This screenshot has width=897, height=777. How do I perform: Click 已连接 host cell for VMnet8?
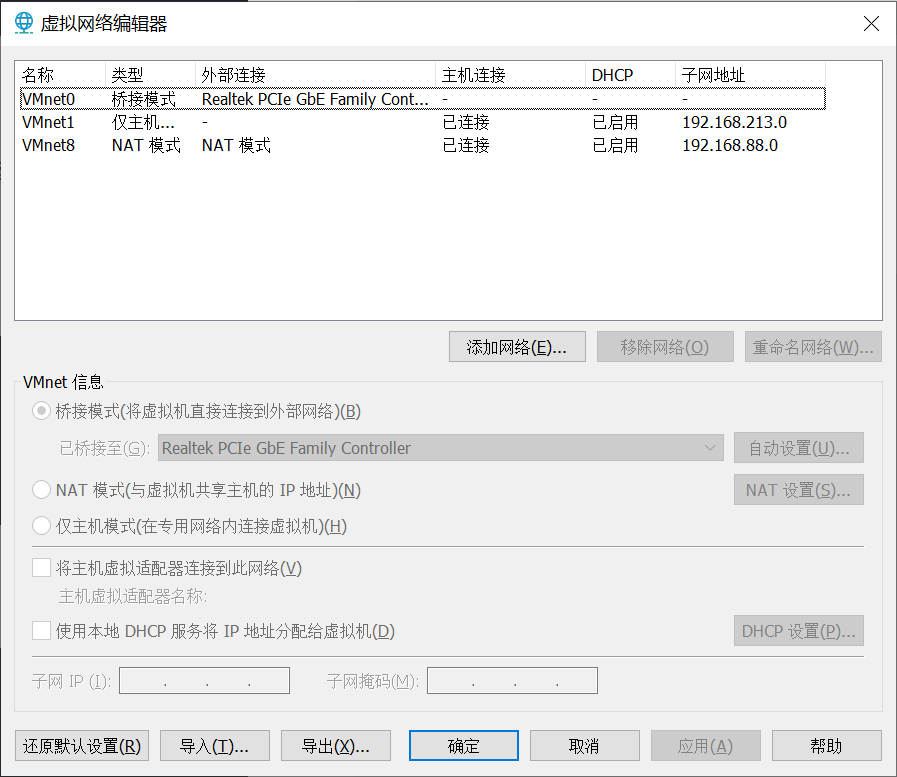click(466, 145)
